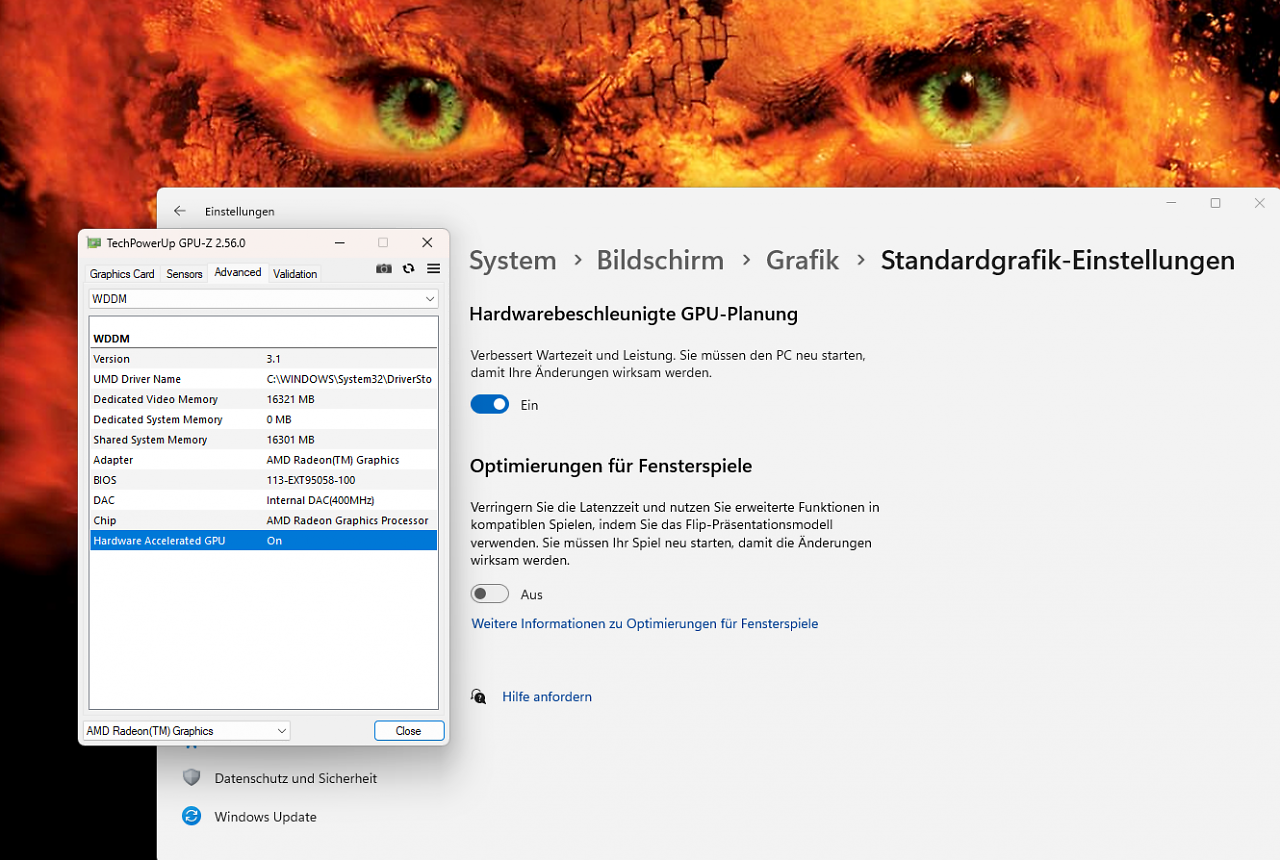The height and width of the screenshot is (860, 1280).
Task: Switch to the Graphics Card tab
Action: [x=122, y=274]
